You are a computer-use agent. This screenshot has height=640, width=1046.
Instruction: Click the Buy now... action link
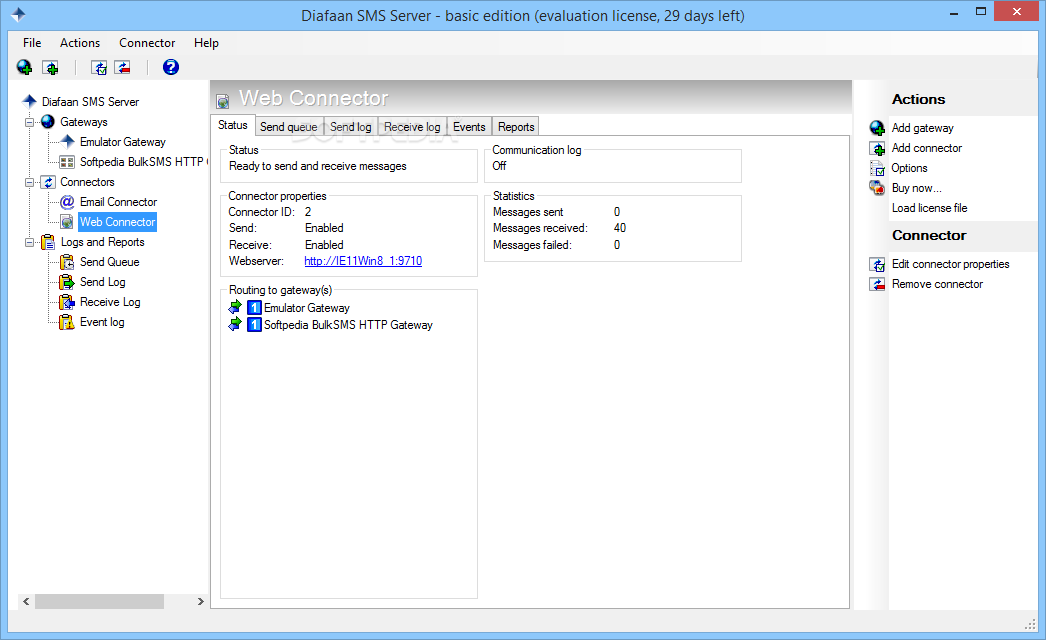pos(917,188)
